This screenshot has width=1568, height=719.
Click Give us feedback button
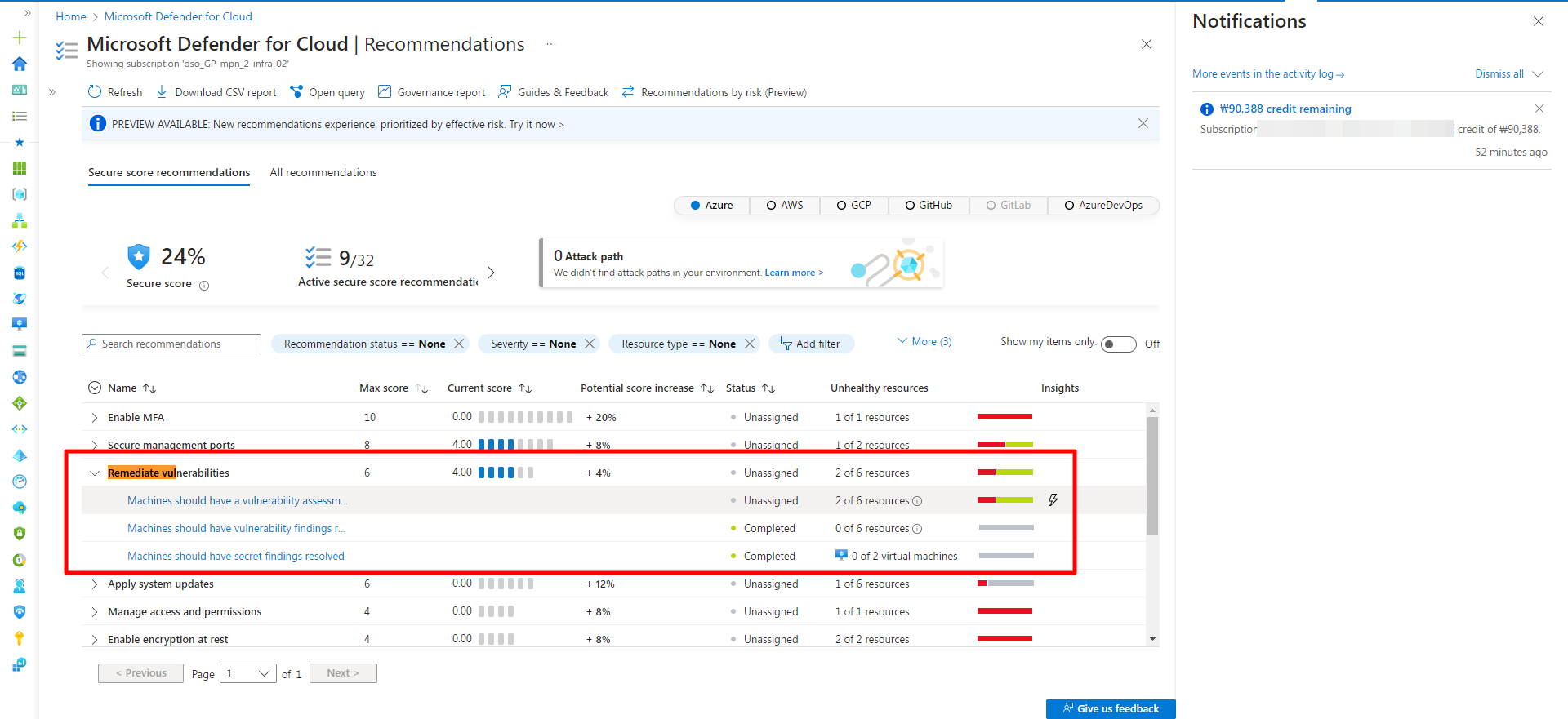[1111, 708]
